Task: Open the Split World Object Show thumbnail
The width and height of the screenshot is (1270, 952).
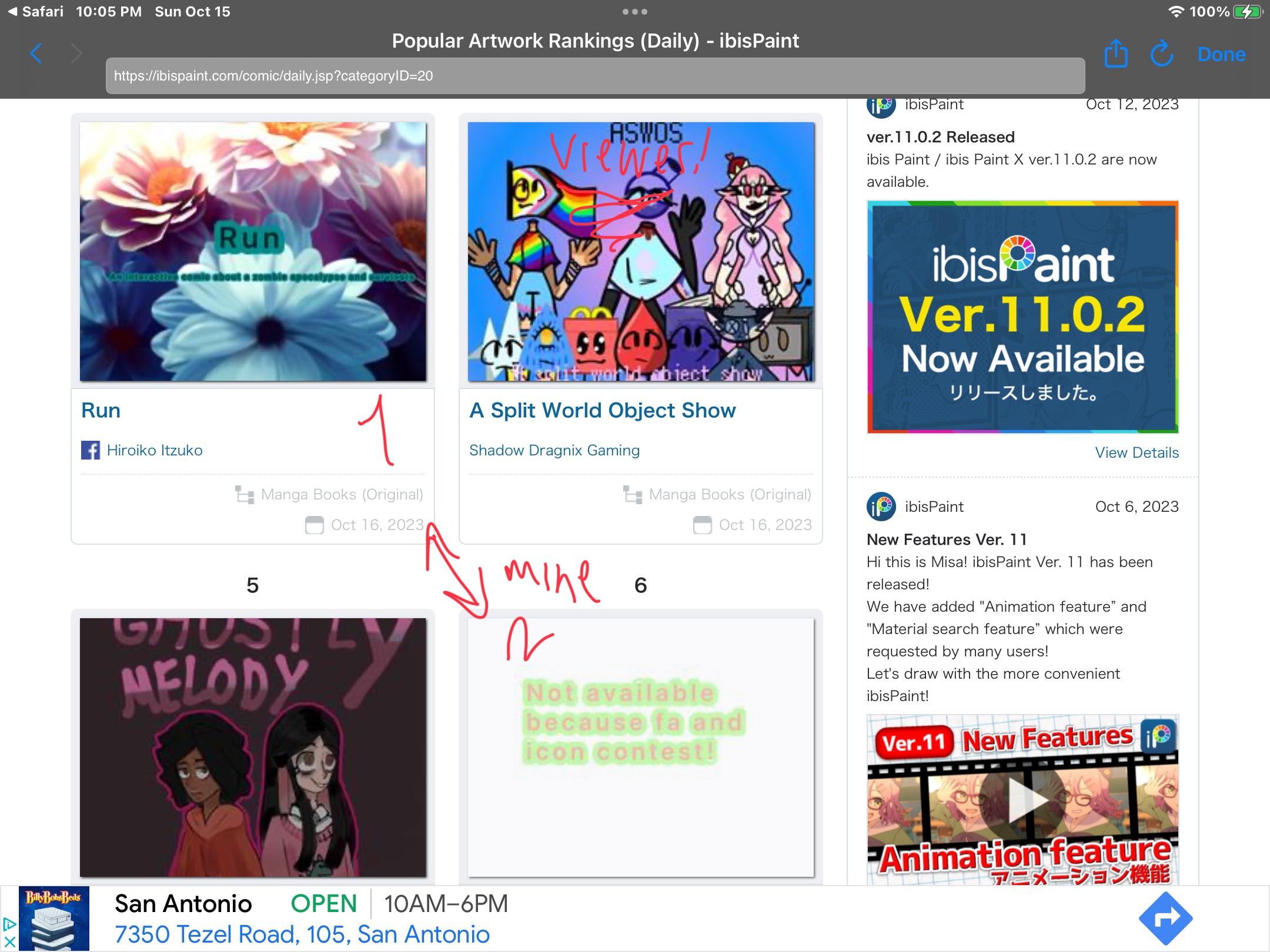Action: point(641,252)
